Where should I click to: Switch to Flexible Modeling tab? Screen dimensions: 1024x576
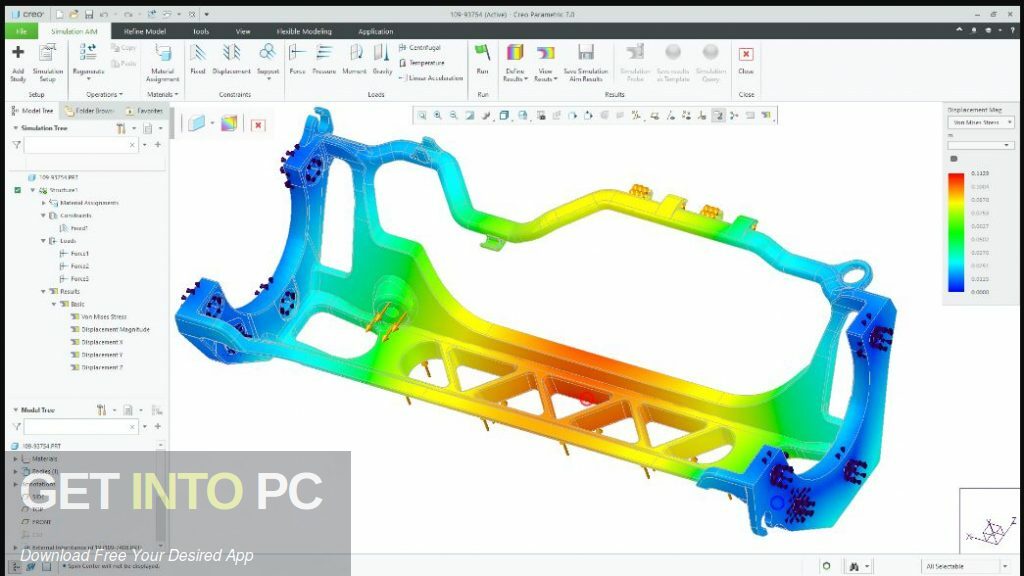tap(304, 31)
